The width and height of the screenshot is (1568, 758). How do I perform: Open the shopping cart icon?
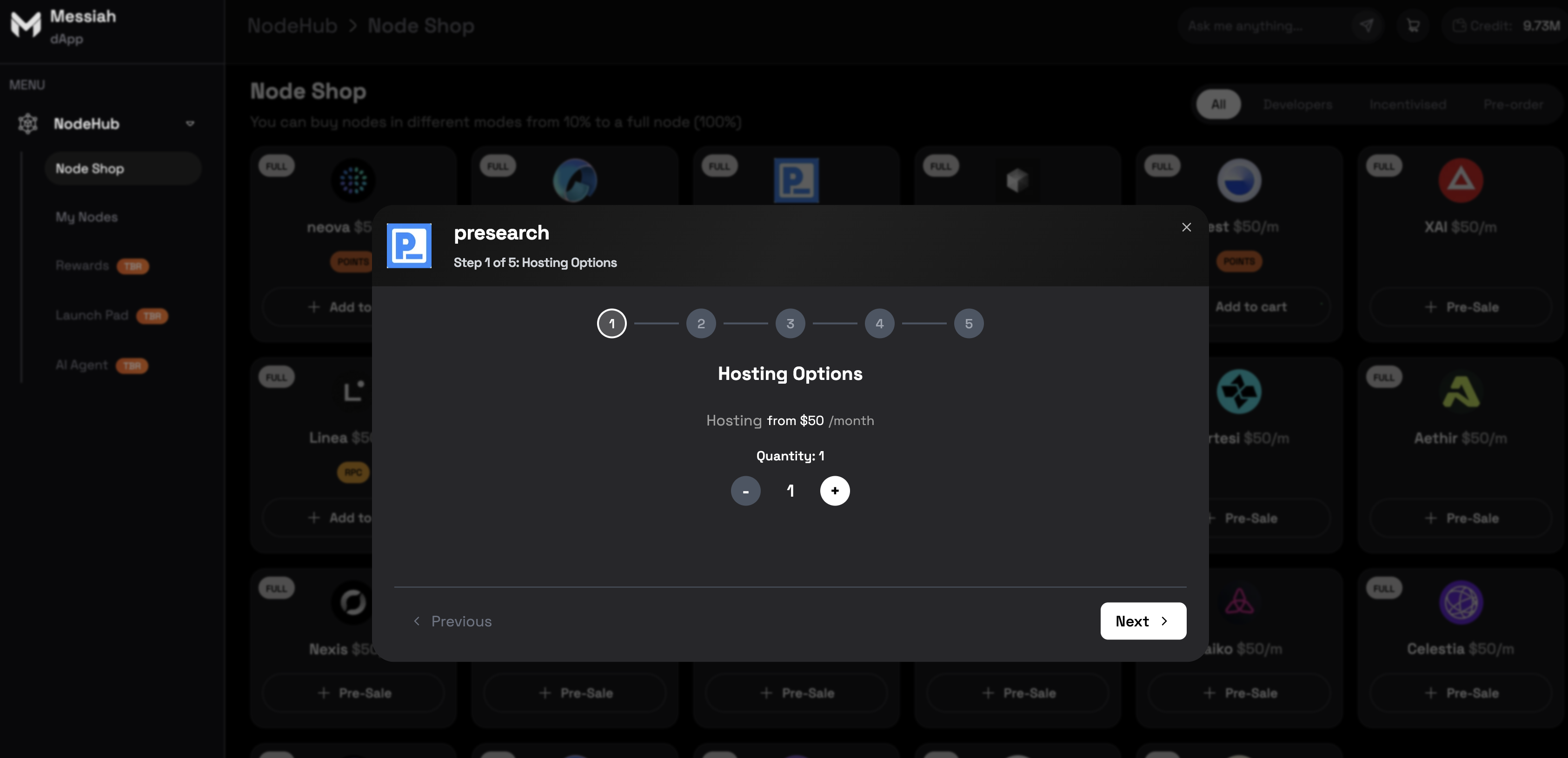[x=1414, y=26]
